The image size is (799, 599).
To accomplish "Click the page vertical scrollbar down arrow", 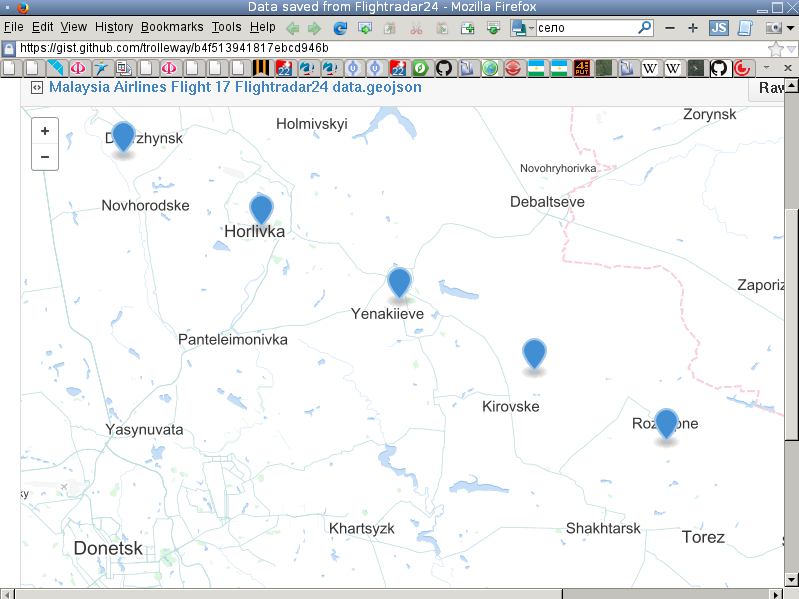I will 791,580.
